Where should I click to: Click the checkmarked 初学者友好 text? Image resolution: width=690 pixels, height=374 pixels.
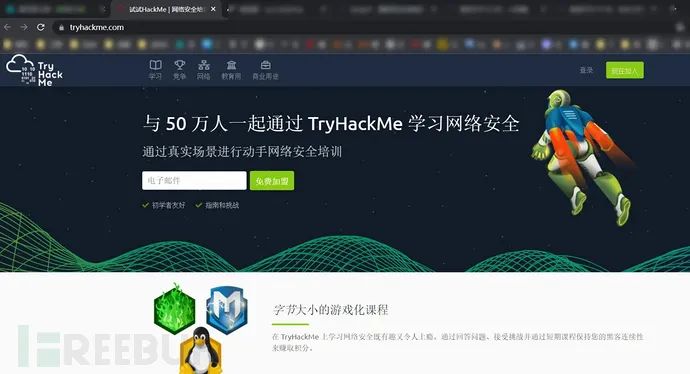click(169, 205)
